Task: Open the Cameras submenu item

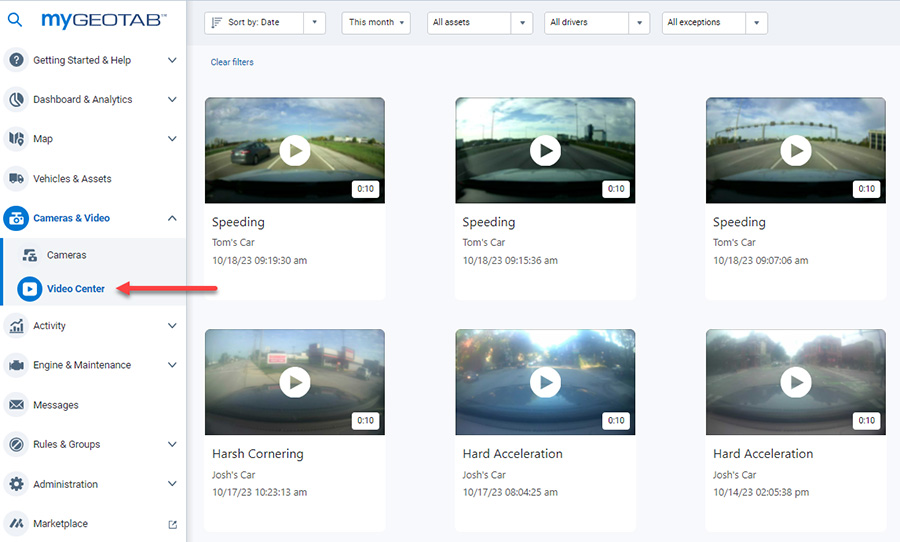Action: coord(66,255)
